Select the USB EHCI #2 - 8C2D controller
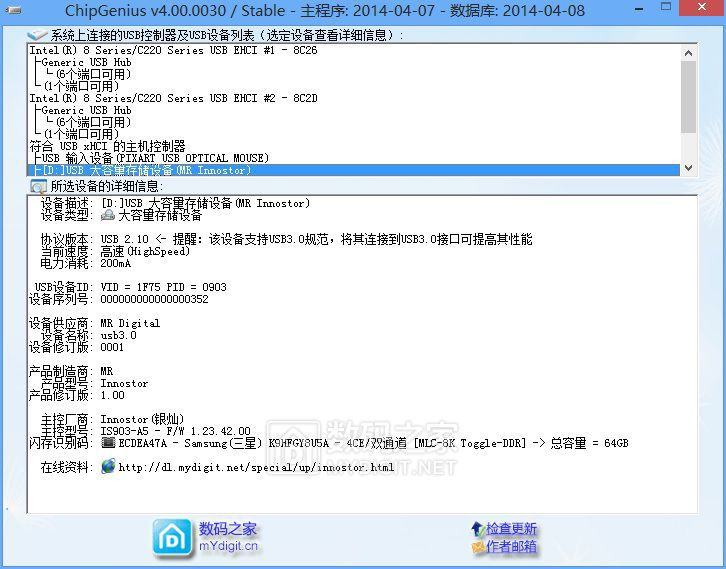The image size is (726, 569). 173,98
